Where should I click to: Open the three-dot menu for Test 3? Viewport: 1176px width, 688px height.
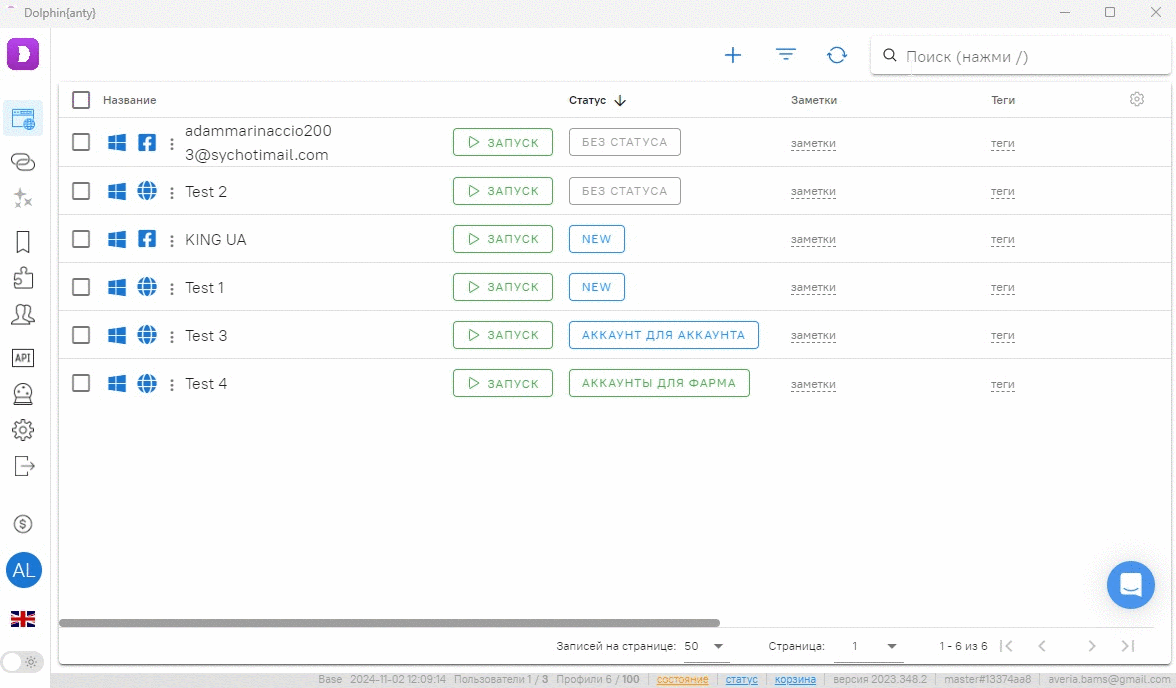(172, 336)
